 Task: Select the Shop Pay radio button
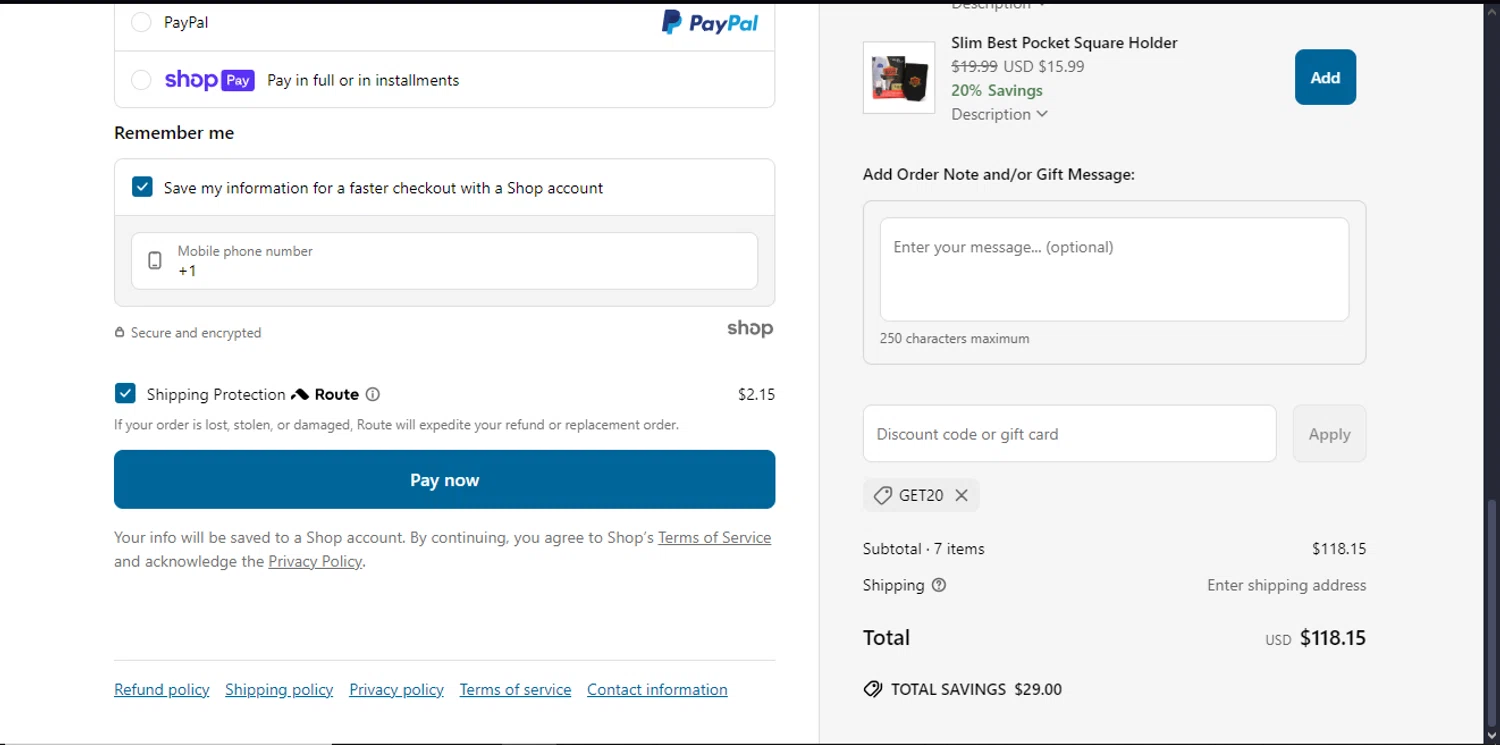[x=142, y=80]
